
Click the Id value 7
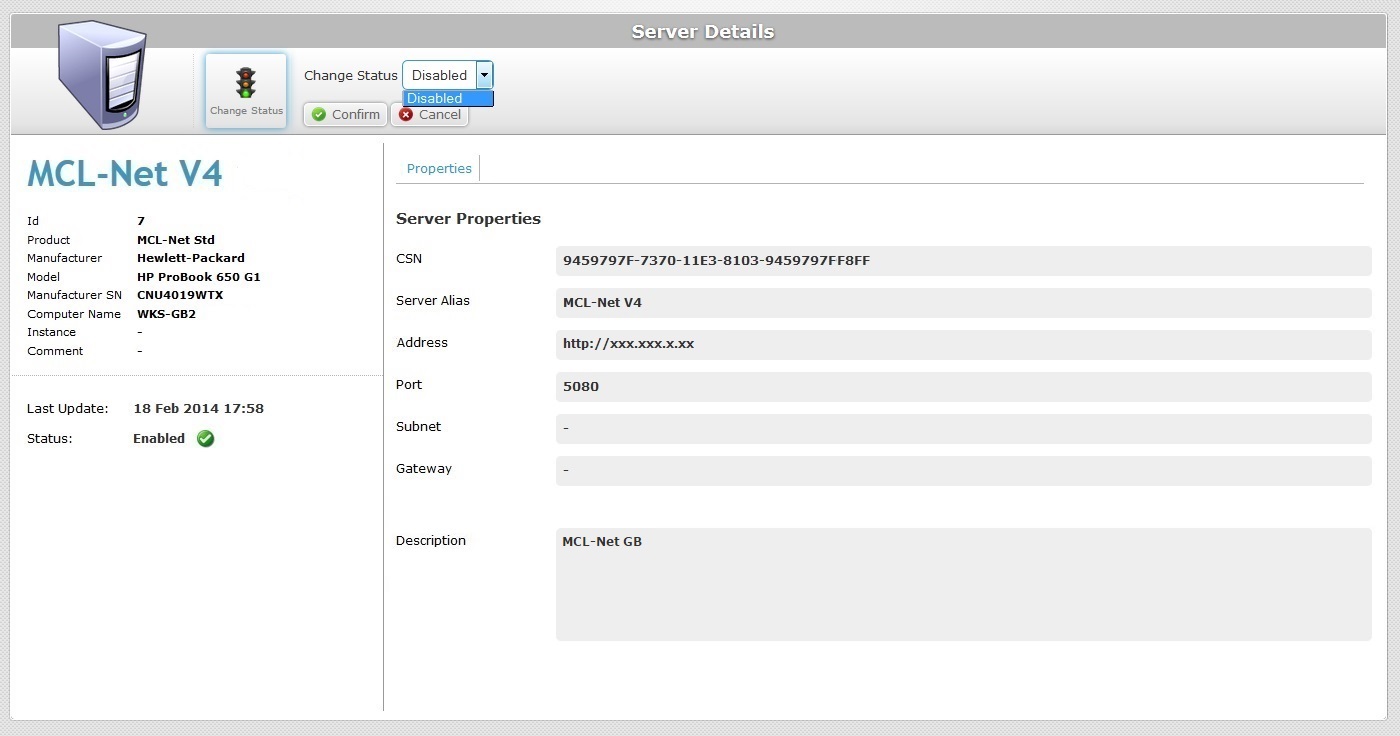pos(141,221)
